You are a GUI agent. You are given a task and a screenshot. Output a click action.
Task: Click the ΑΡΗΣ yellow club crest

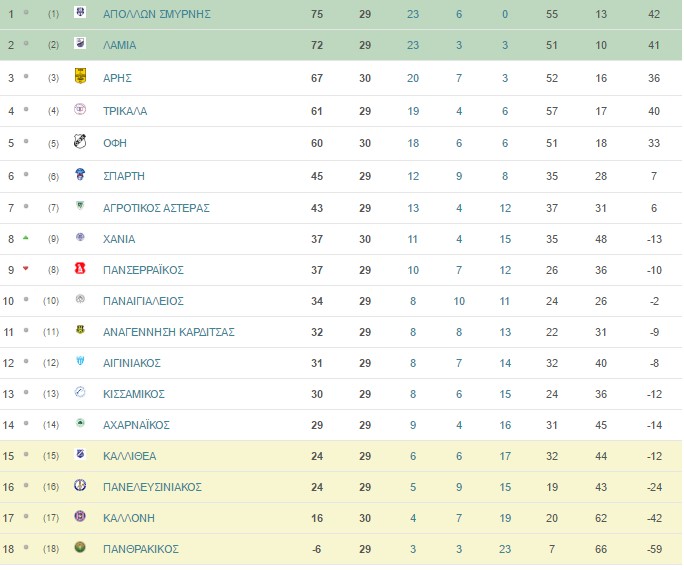tap(80, 76)
